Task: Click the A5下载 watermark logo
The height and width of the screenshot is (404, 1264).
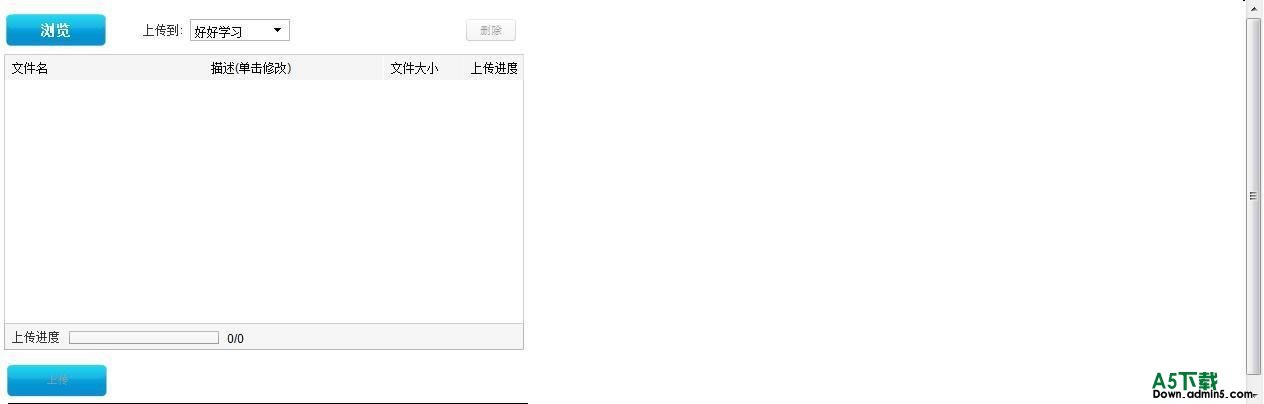Action: [1185, 380]
